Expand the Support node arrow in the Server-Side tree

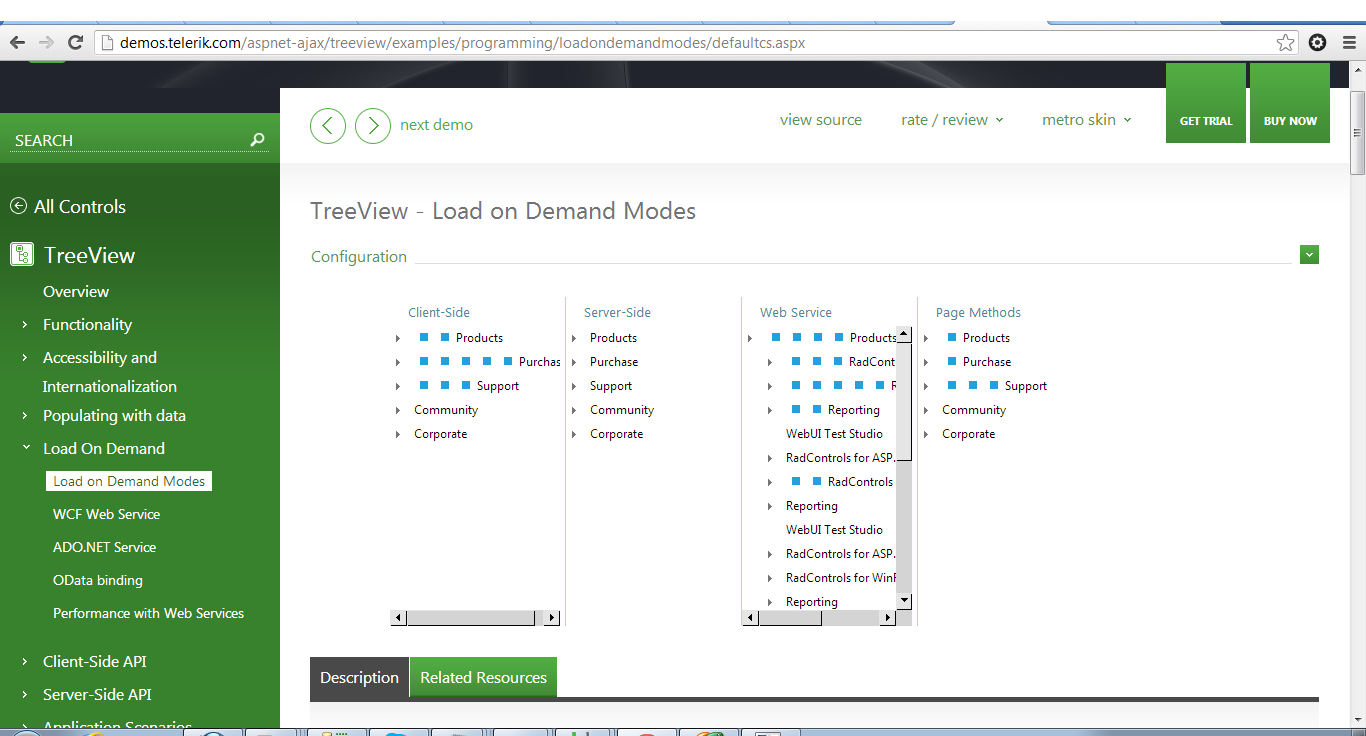click(x=574, y=386)
